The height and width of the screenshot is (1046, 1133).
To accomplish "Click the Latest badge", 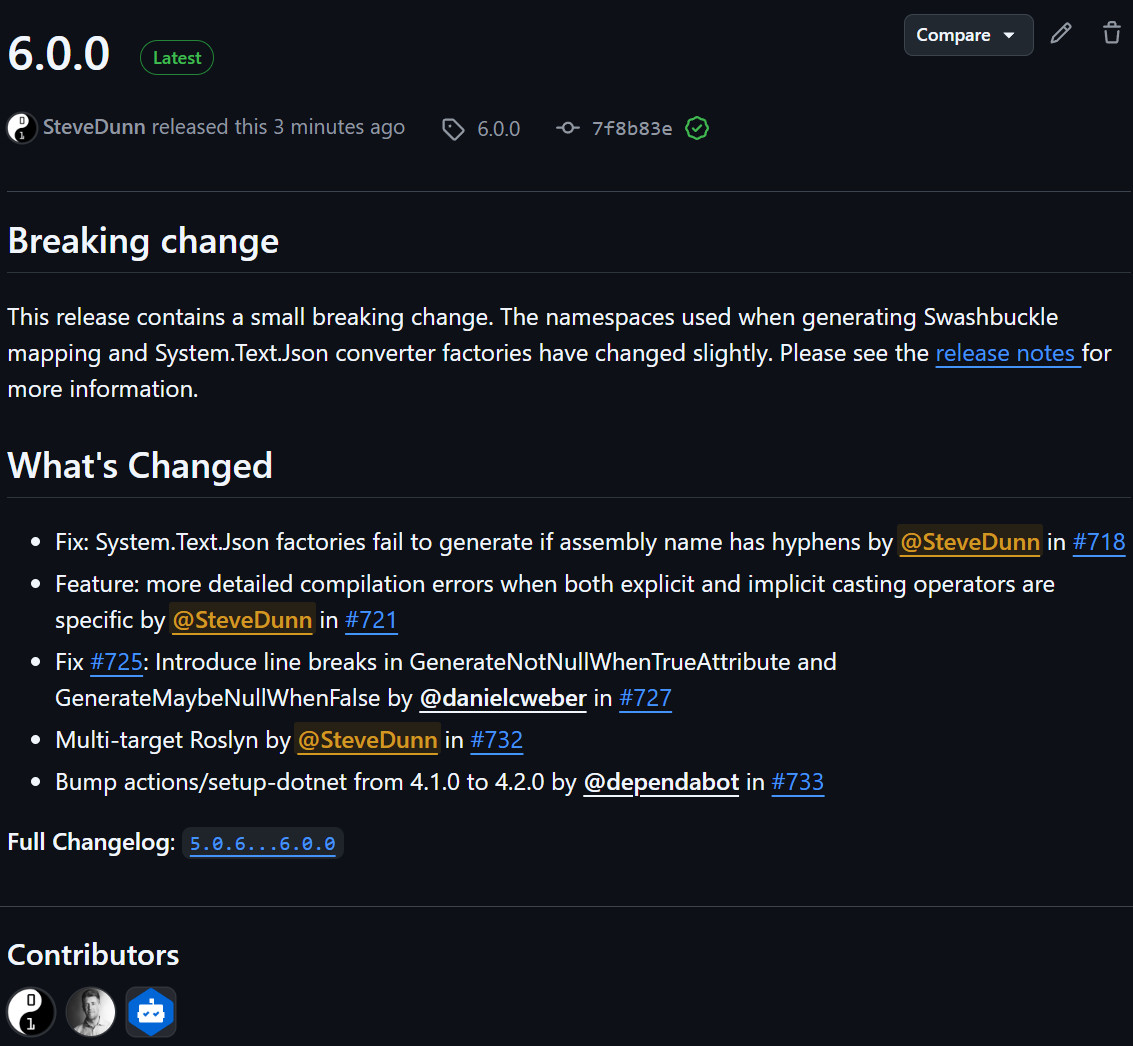I will tap(177, 58).
